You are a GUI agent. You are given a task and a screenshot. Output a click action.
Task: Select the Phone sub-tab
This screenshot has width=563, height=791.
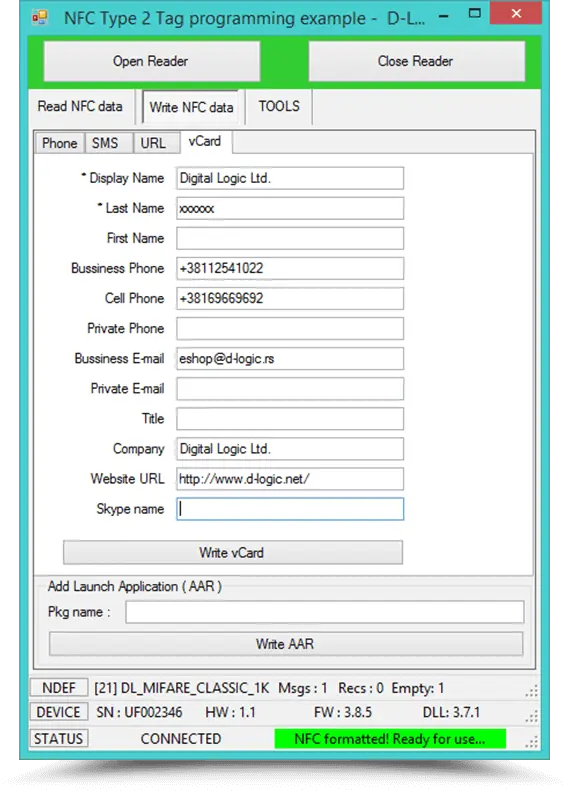[x=60, y=143]
